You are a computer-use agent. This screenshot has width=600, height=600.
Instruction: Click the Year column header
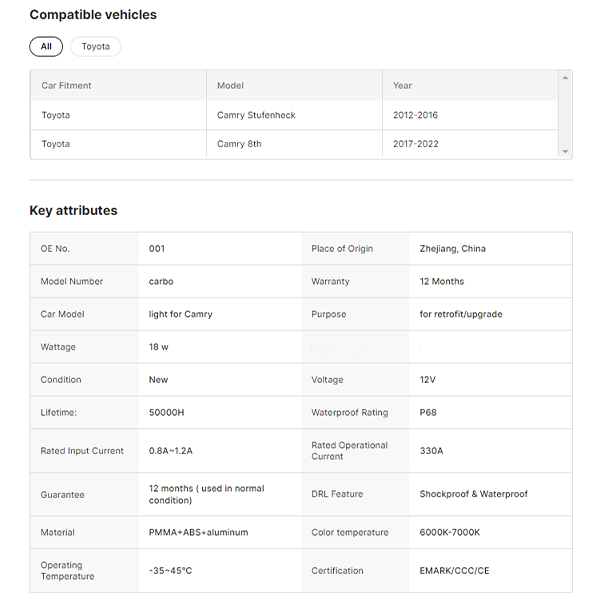[402, 86]
